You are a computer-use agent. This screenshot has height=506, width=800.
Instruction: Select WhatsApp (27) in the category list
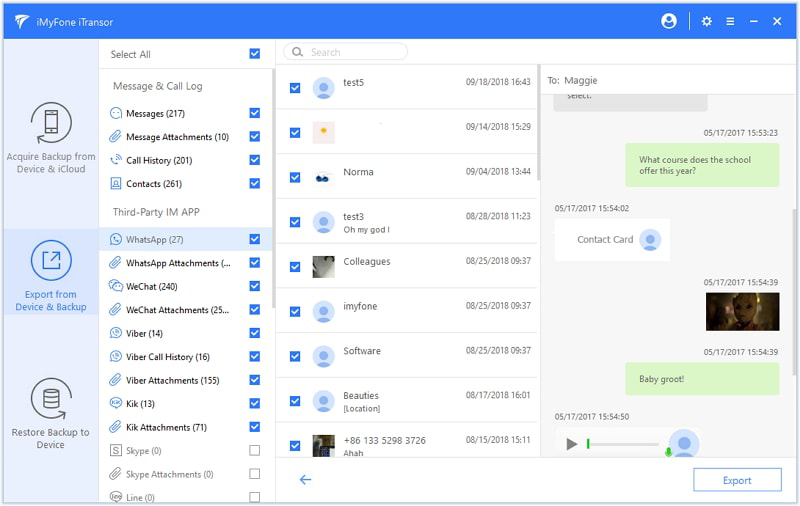pyautogui.click(x=154, y=240)
